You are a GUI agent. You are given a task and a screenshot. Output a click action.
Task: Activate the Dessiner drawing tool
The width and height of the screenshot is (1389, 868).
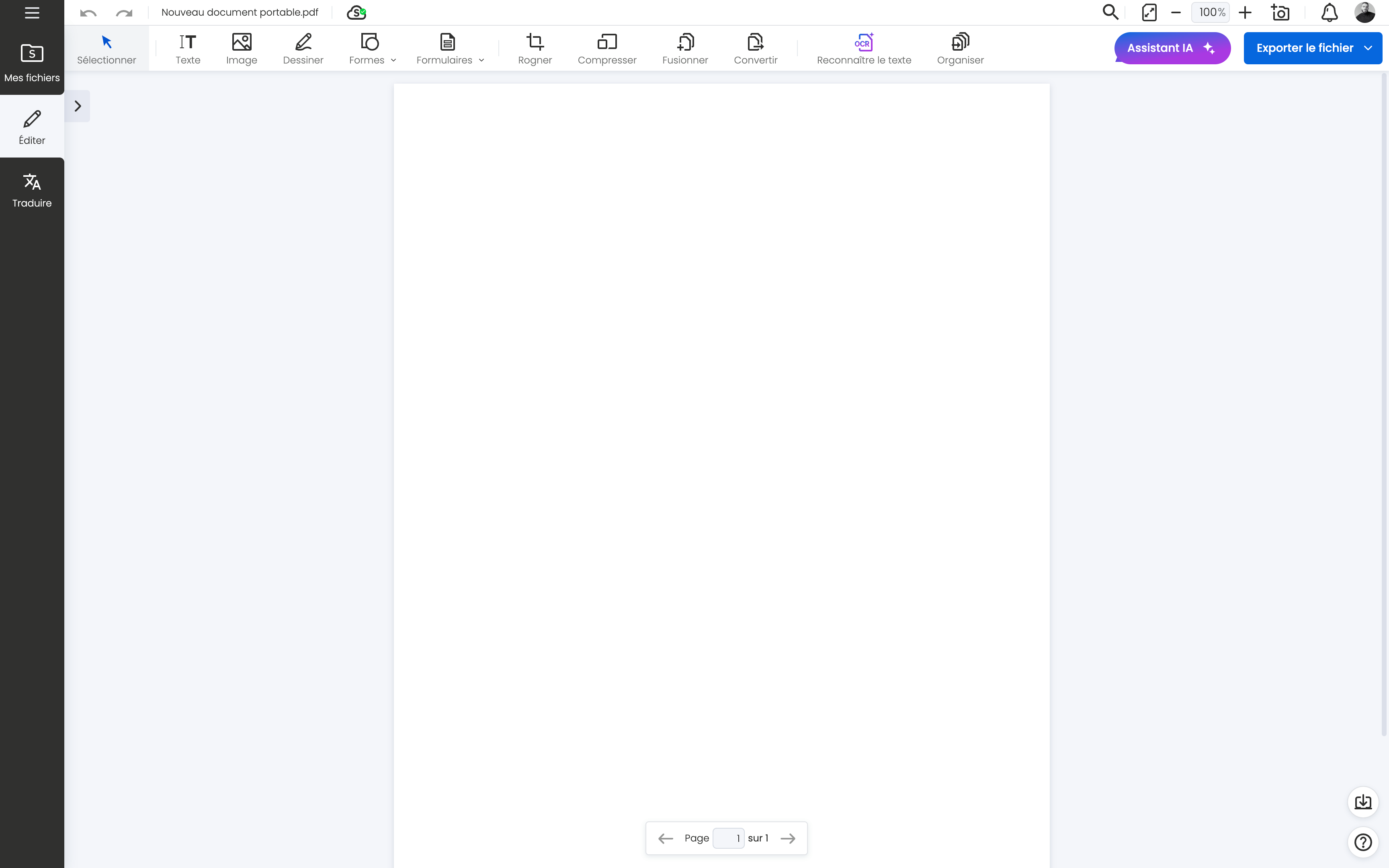point(303,48)
